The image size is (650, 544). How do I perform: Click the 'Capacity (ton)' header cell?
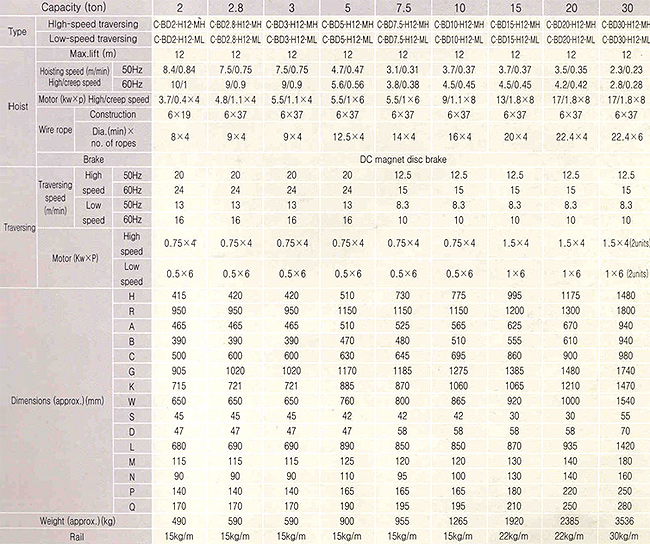(74, 7)
